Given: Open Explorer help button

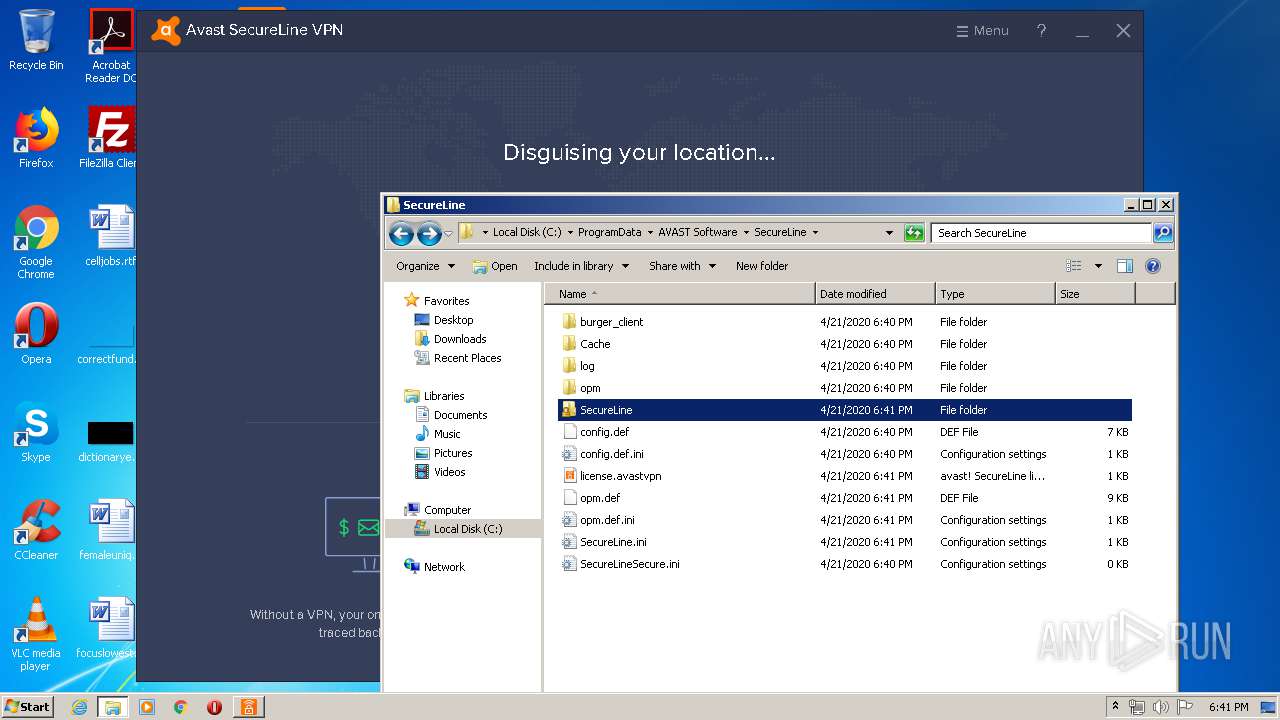Looking at the screenshot, I should pyautogui.click(x=1153, y=266).
